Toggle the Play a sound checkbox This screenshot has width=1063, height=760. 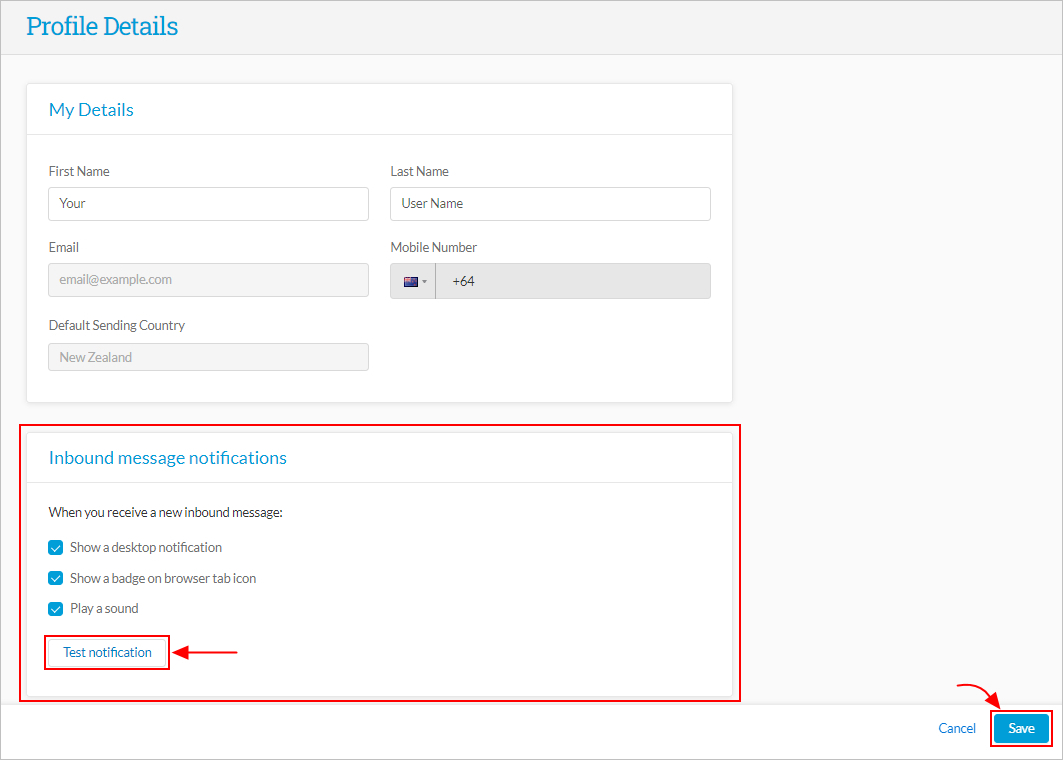click(x=56, y=608)
